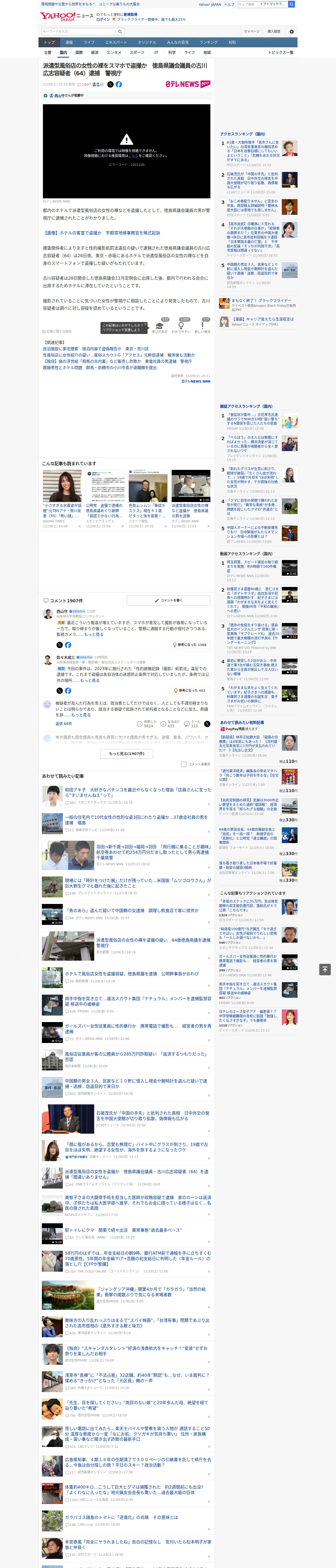Open the ライブ tab in blue navigation
This screenshot has width=336, height=1568.
[89, 42]
